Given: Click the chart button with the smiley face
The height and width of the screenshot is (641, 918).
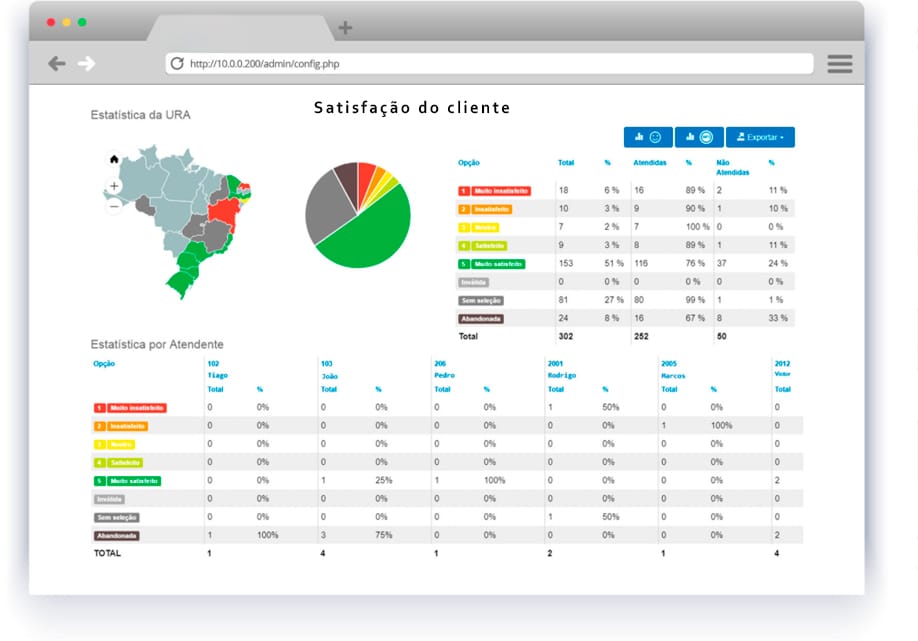Looking at the screenshot, I should tap(648, 137).
